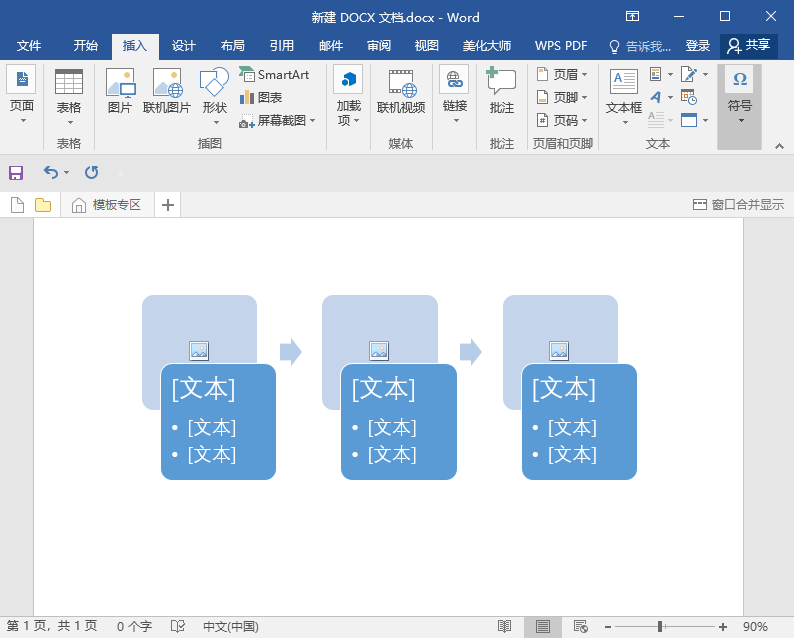Click the 告诉我 tell me search box
Viewport: 794px width, 638px height.
coord(640,46)
